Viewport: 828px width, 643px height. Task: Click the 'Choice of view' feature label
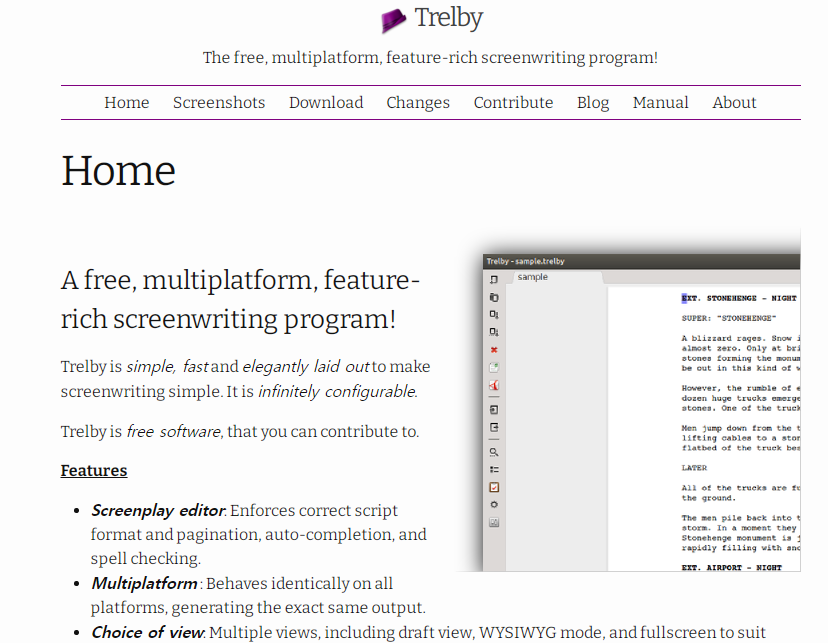tap(148, 632)
